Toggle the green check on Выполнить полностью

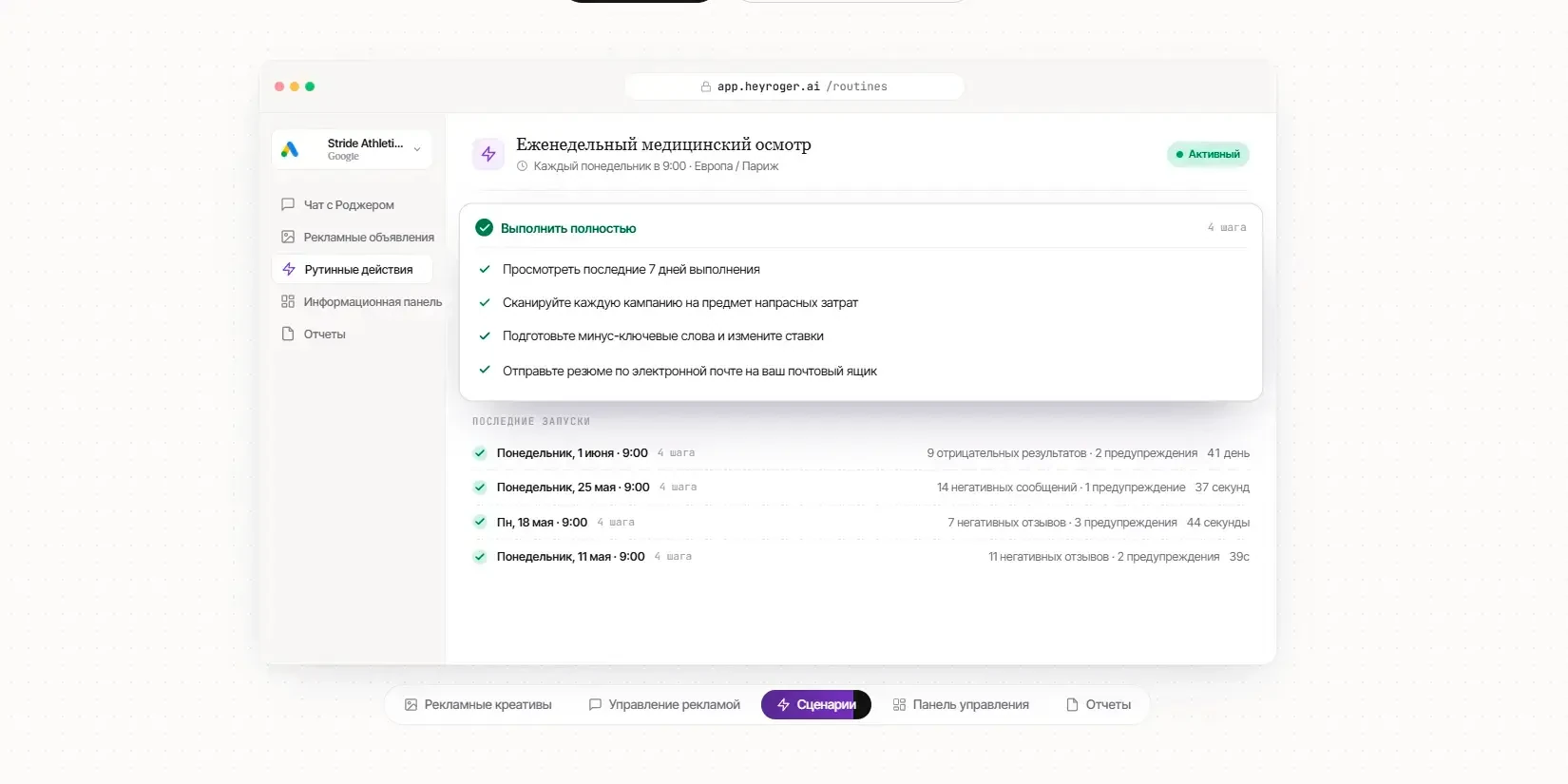(x=485, y=228)
